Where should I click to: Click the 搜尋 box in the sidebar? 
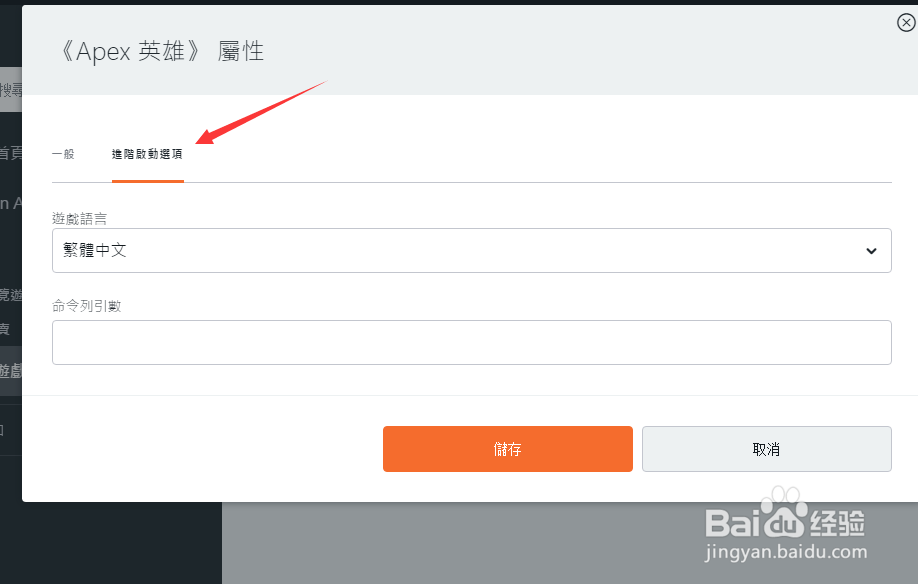pyautogui.click(x=11, y=90)
